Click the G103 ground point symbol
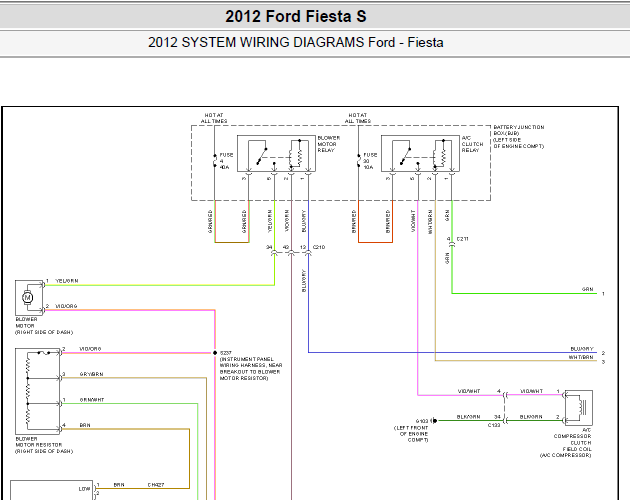 (434, 421)
